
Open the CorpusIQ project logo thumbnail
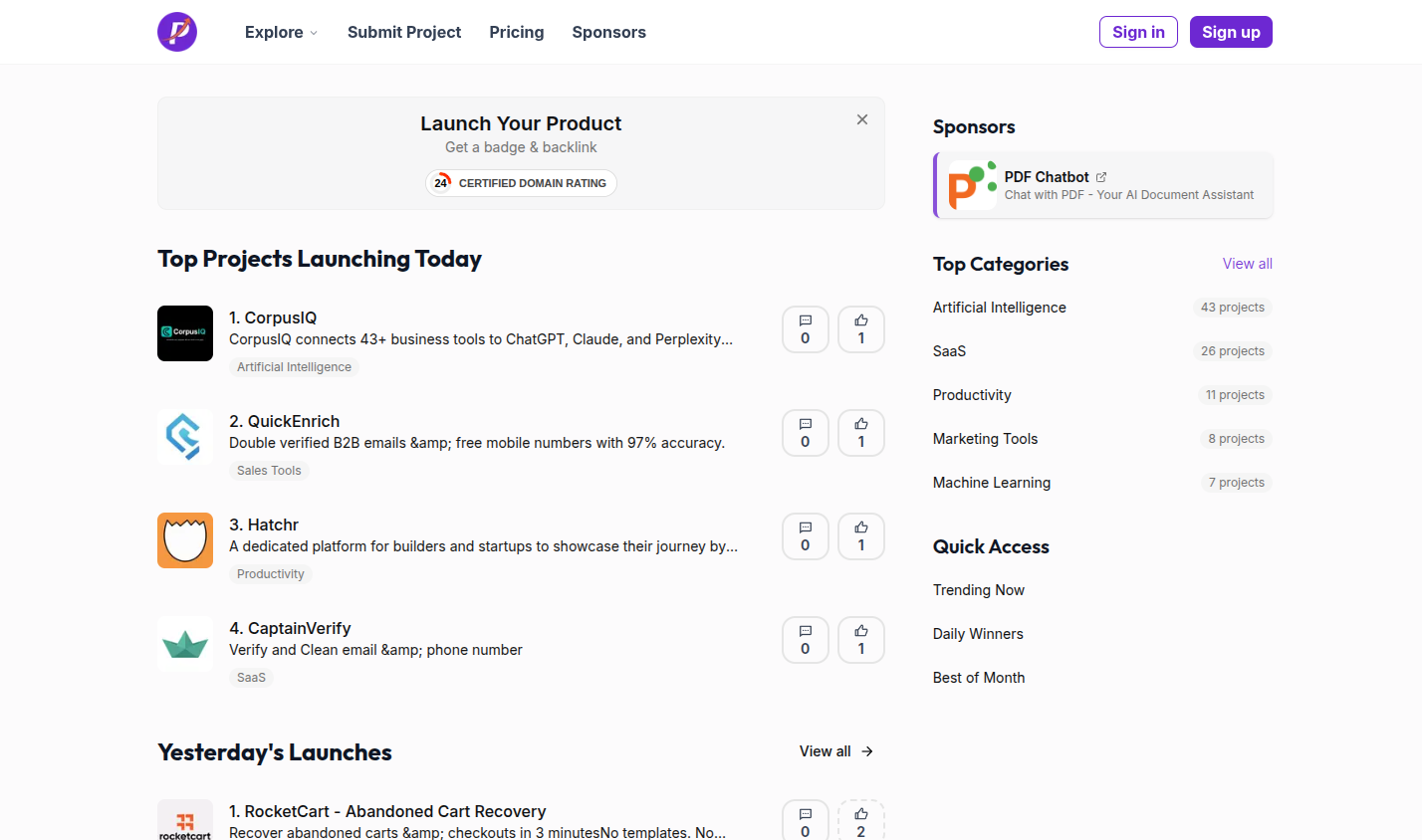pyautogui.click(x=185, y=333)
